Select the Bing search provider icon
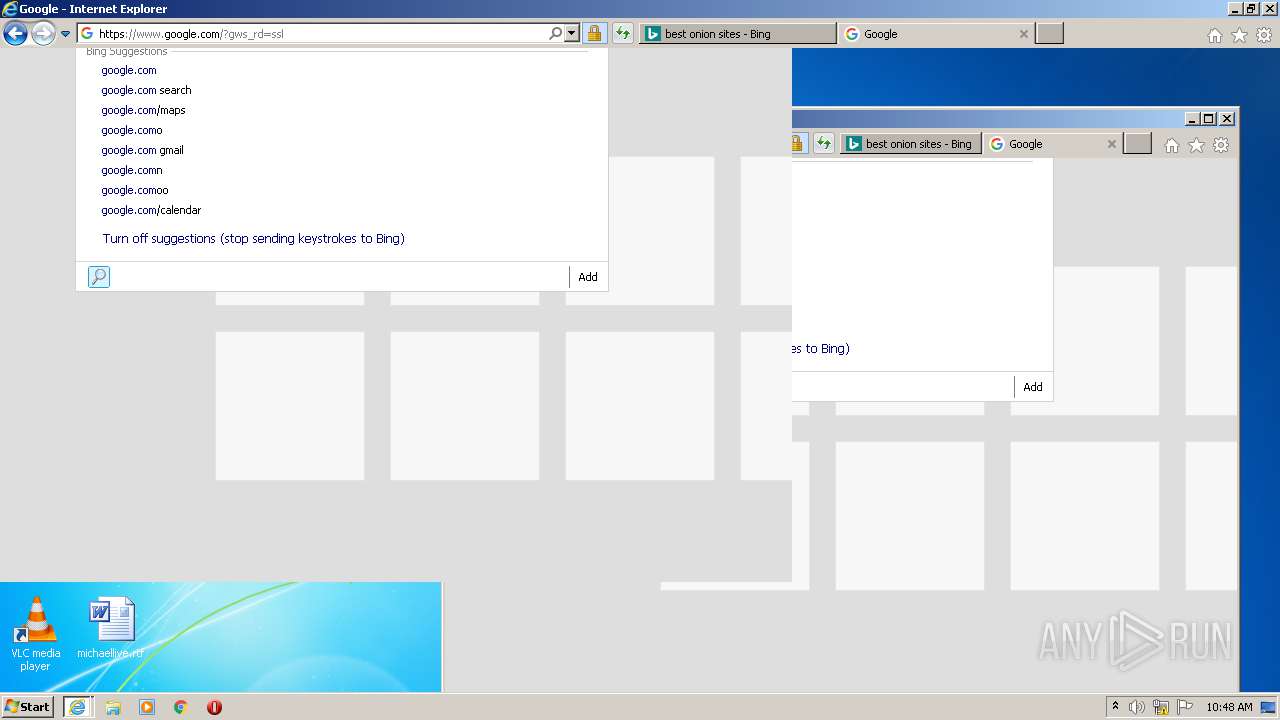Screen dimensions: 1280x720 point(99,277)
